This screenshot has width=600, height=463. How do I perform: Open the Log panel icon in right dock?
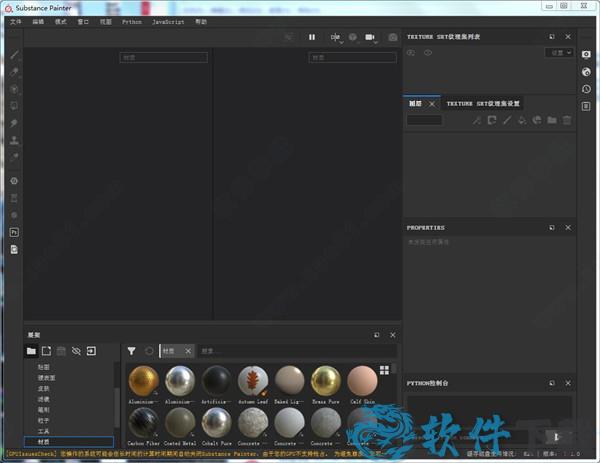point(586,106)
